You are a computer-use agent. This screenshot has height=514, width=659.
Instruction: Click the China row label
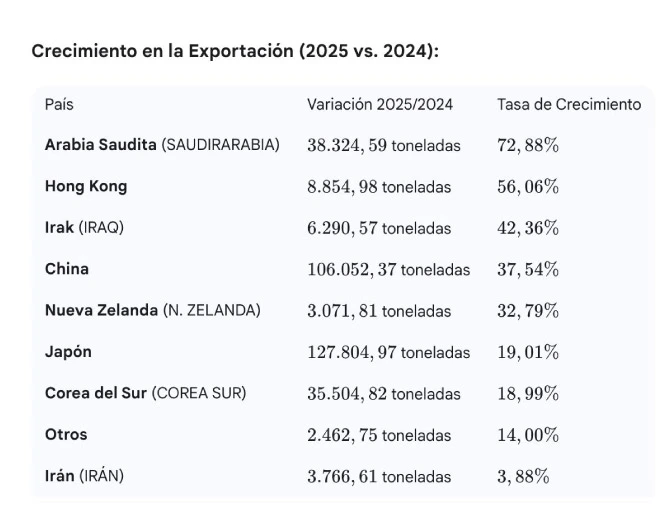point(67,268)
